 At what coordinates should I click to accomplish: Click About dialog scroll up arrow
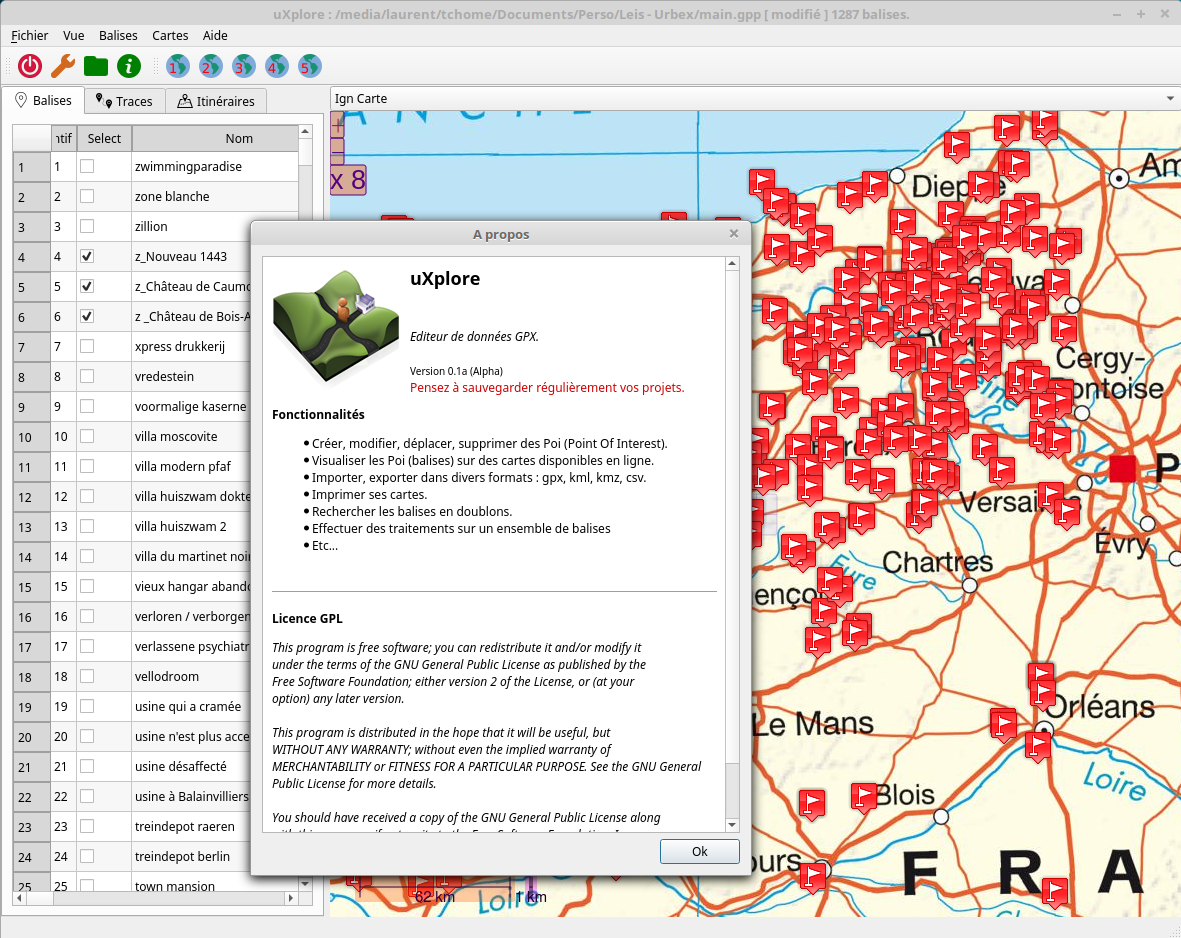[732, 264]
